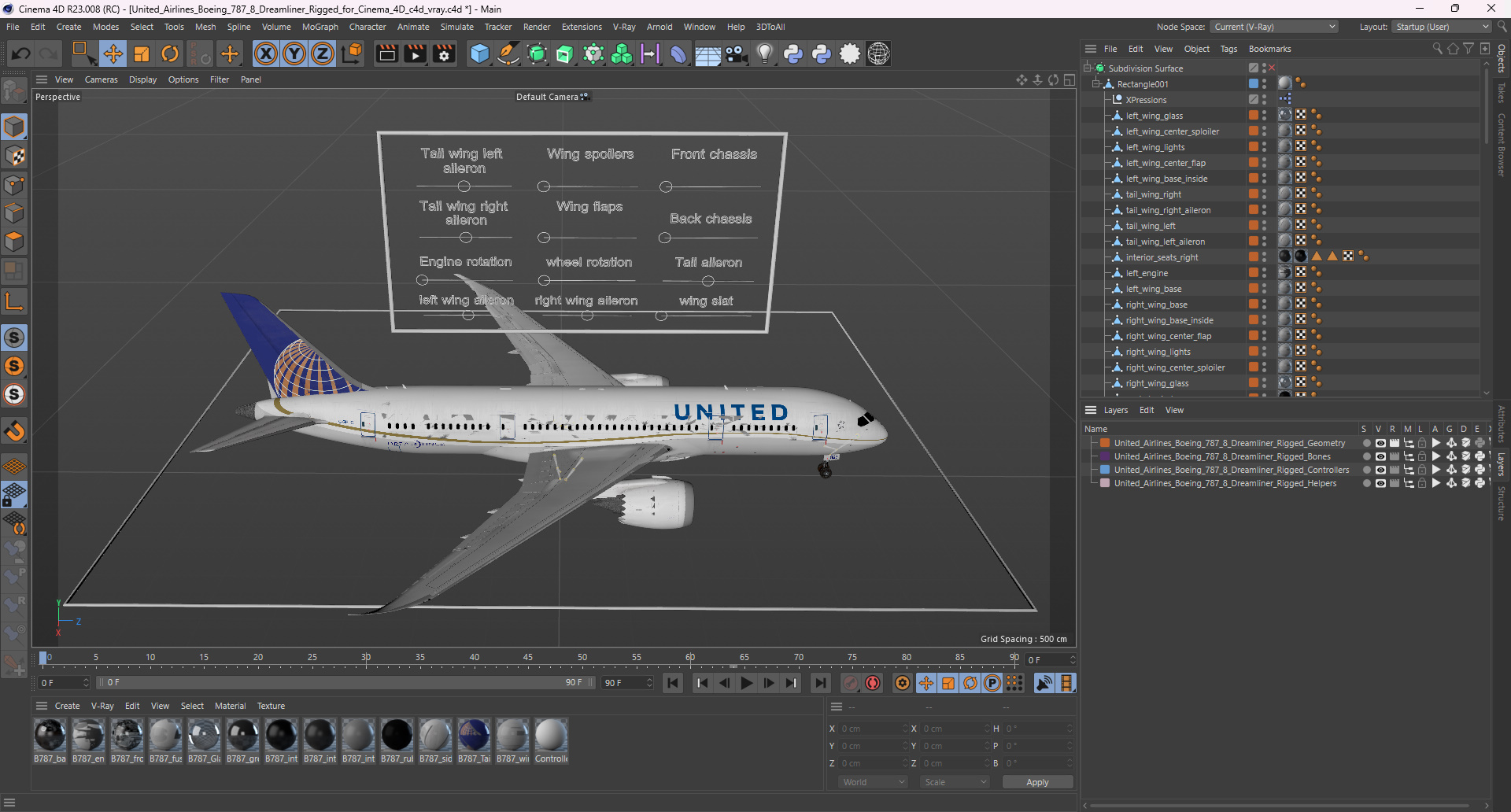Switch to Takes side tab
The height and width of the screenshot is (812, 1511).
coord(1502,92)
